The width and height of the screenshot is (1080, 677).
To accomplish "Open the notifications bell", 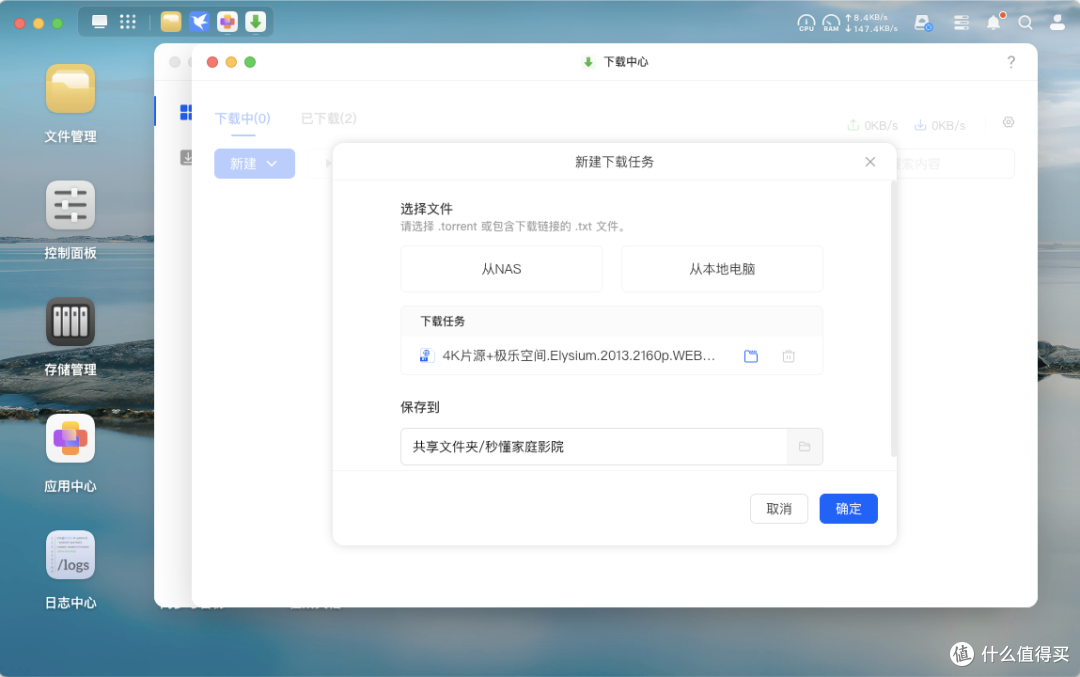I will pyautogui.click(x=994, y=22).
